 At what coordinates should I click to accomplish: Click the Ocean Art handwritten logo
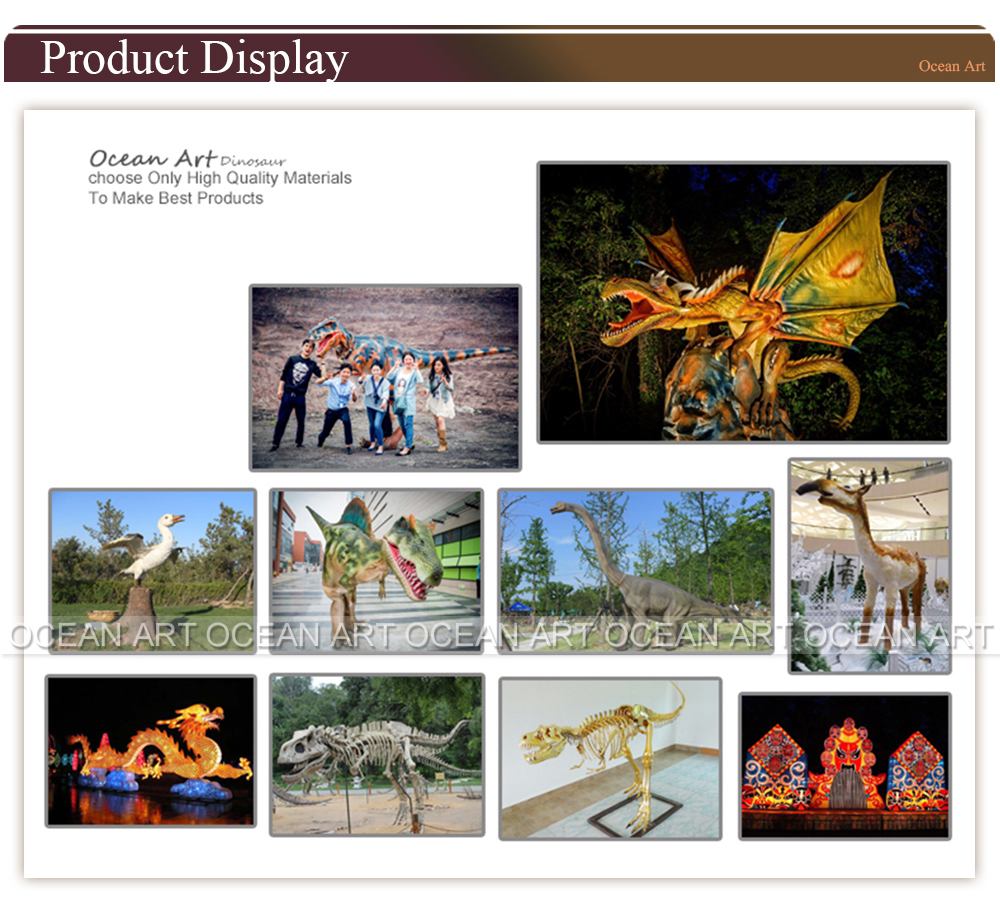[152, 158]
